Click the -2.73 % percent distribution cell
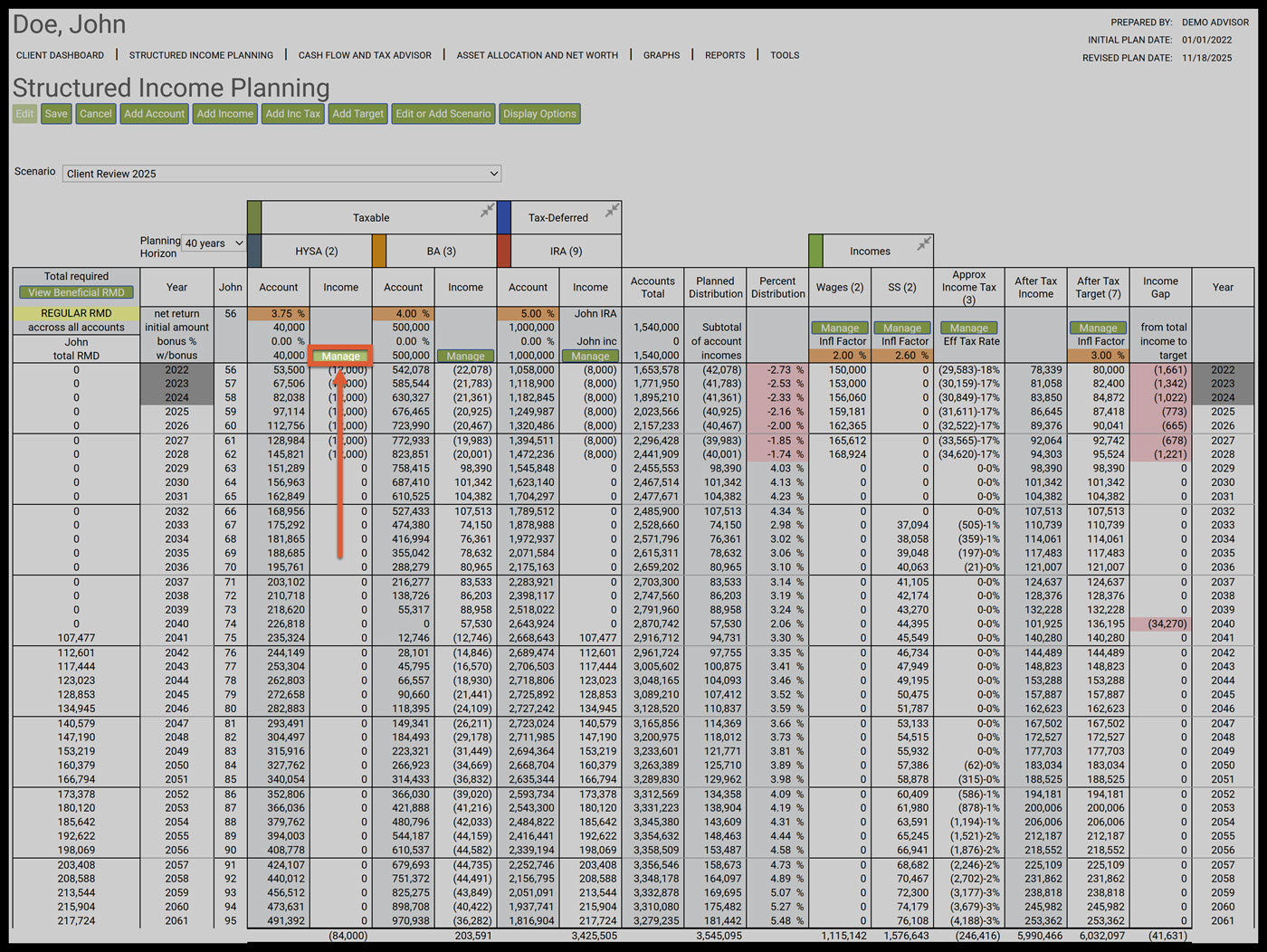Image resolution: width=1267 pixels, height=952 pixels. pyautogui.click(x=778, y=370)
